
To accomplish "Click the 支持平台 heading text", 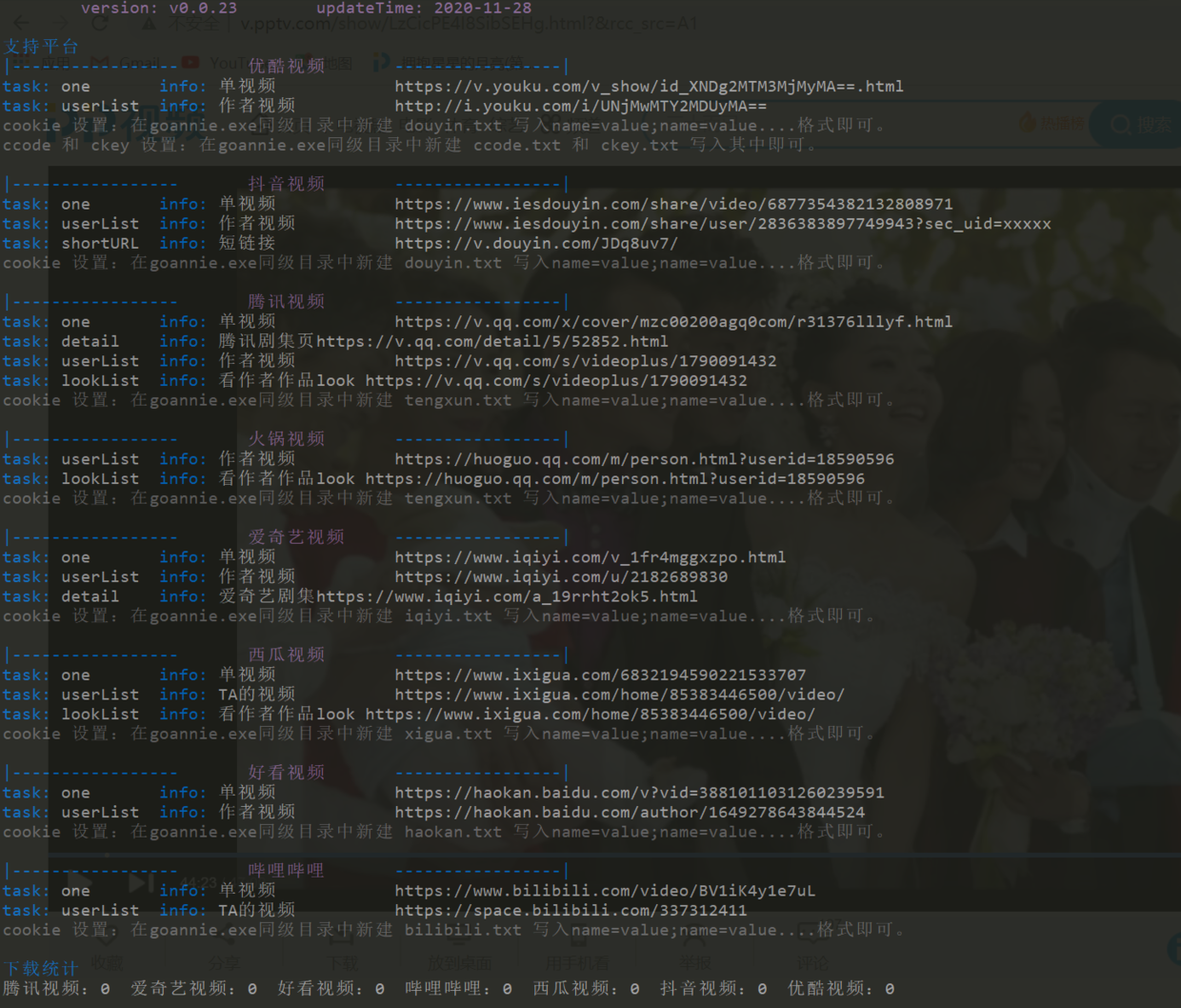I will click(x=41, y=47).
